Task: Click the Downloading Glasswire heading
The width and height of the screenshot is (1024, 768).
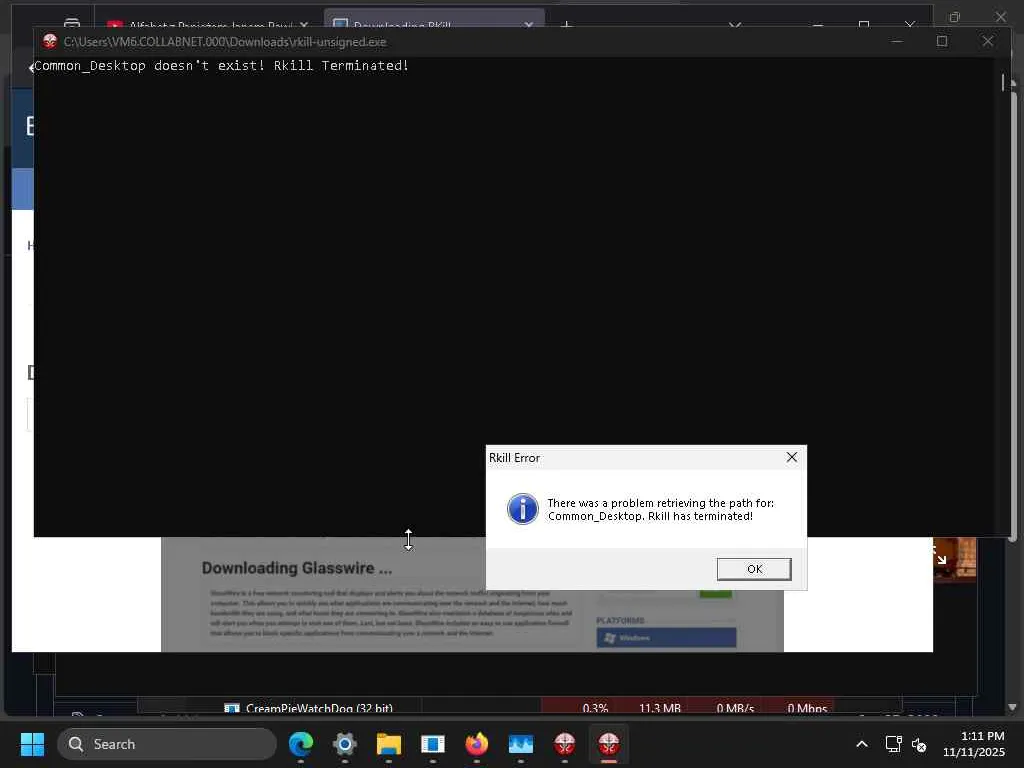Action: (296, 568)
